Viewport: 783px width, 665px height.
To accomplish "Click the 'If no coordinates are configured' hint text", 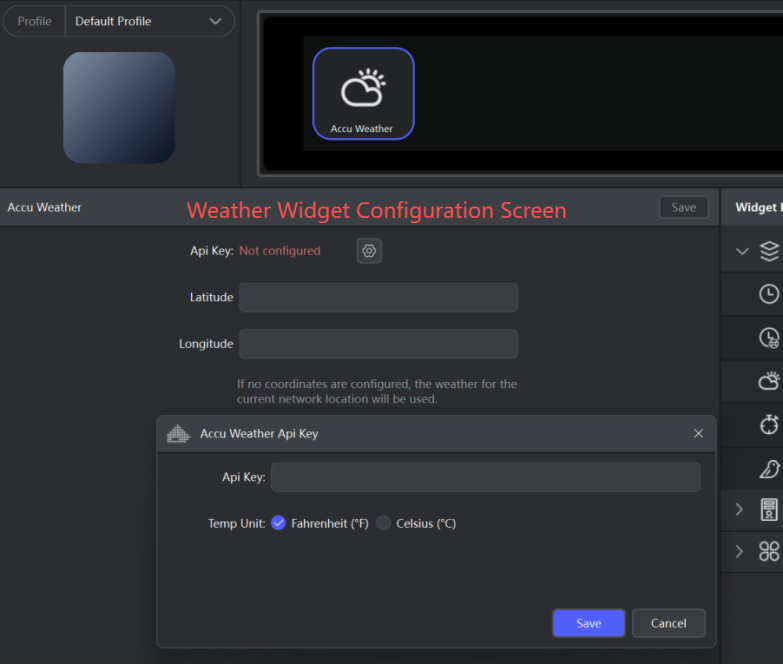I will [377, 391].
